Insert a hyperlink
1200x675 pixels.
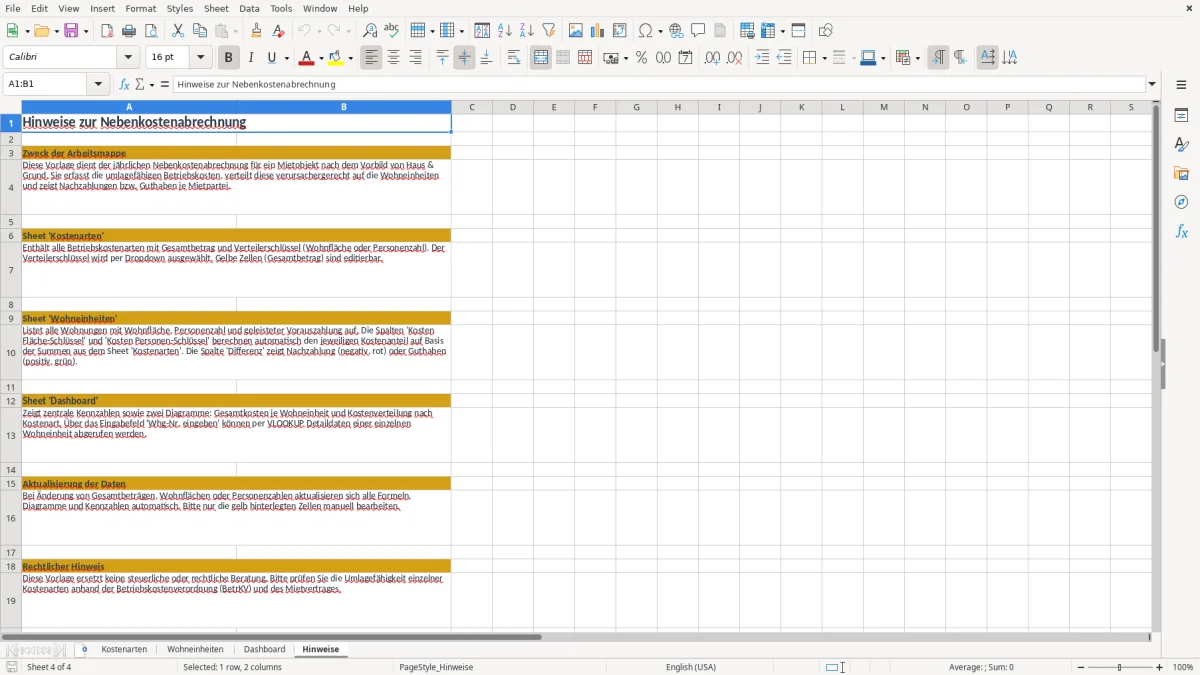click(676, 31)
